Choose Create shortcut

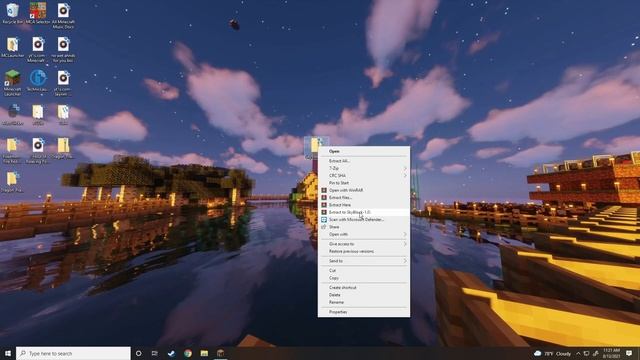[364, 288]
